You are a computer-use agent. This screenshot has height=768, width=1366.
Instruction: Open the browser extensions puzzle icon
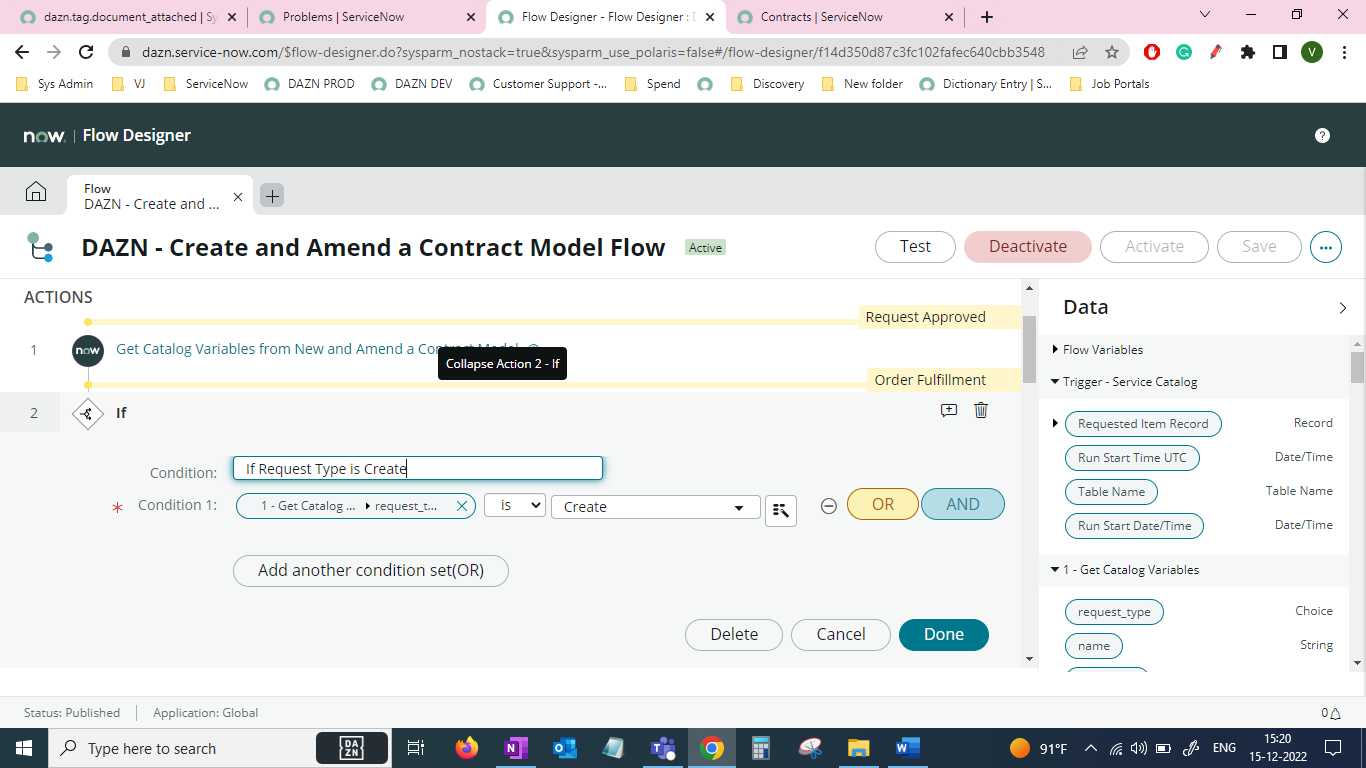1248,52
